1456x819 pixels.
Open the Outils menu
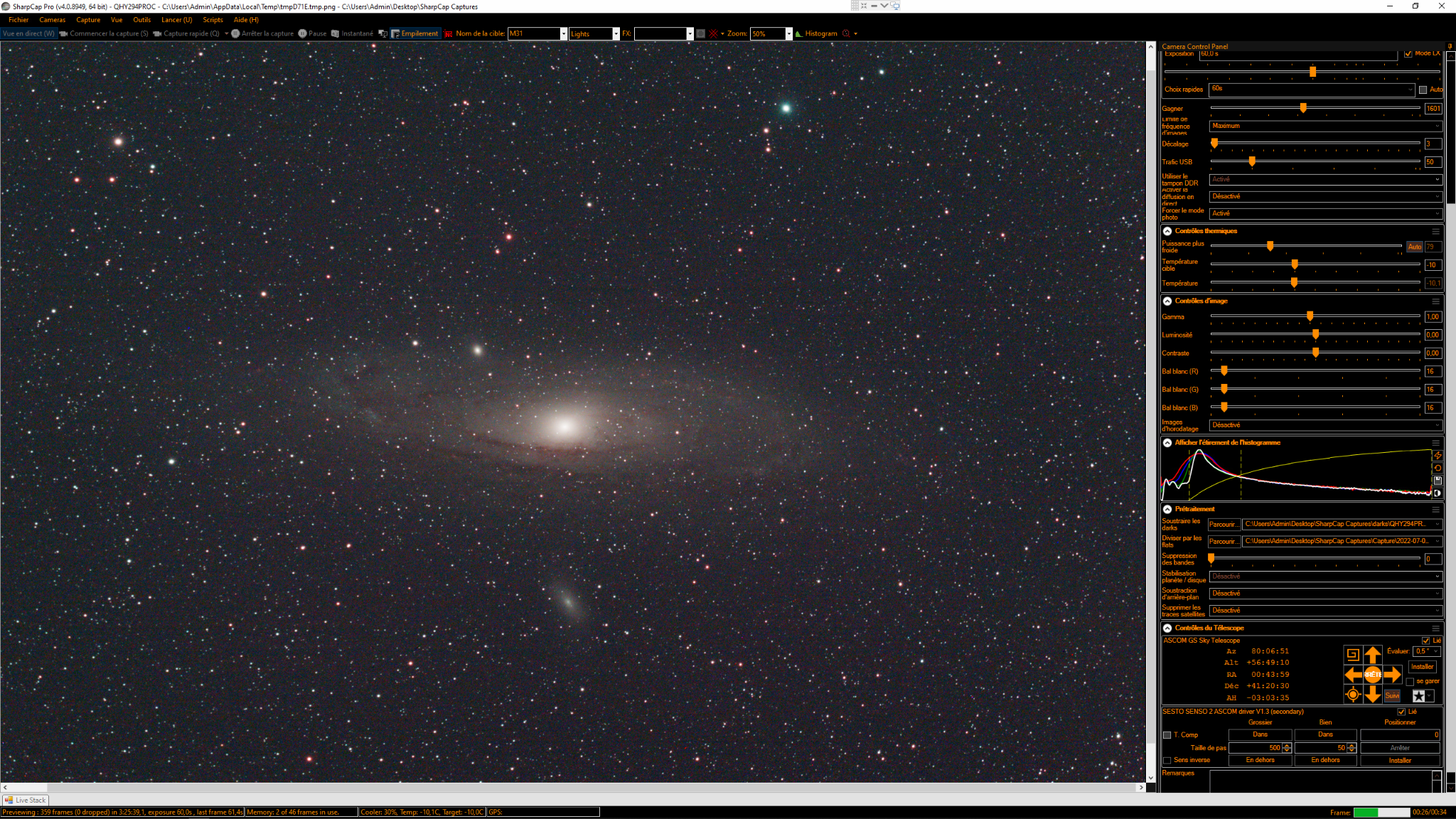tap(141, 20)
